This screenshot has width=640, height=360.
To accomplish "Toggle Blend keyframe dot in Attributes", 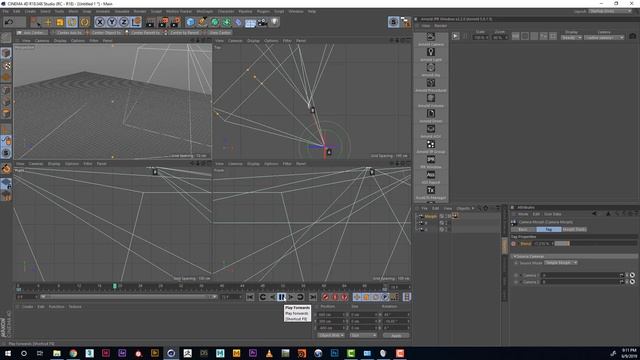I will [x=513, y=244].
